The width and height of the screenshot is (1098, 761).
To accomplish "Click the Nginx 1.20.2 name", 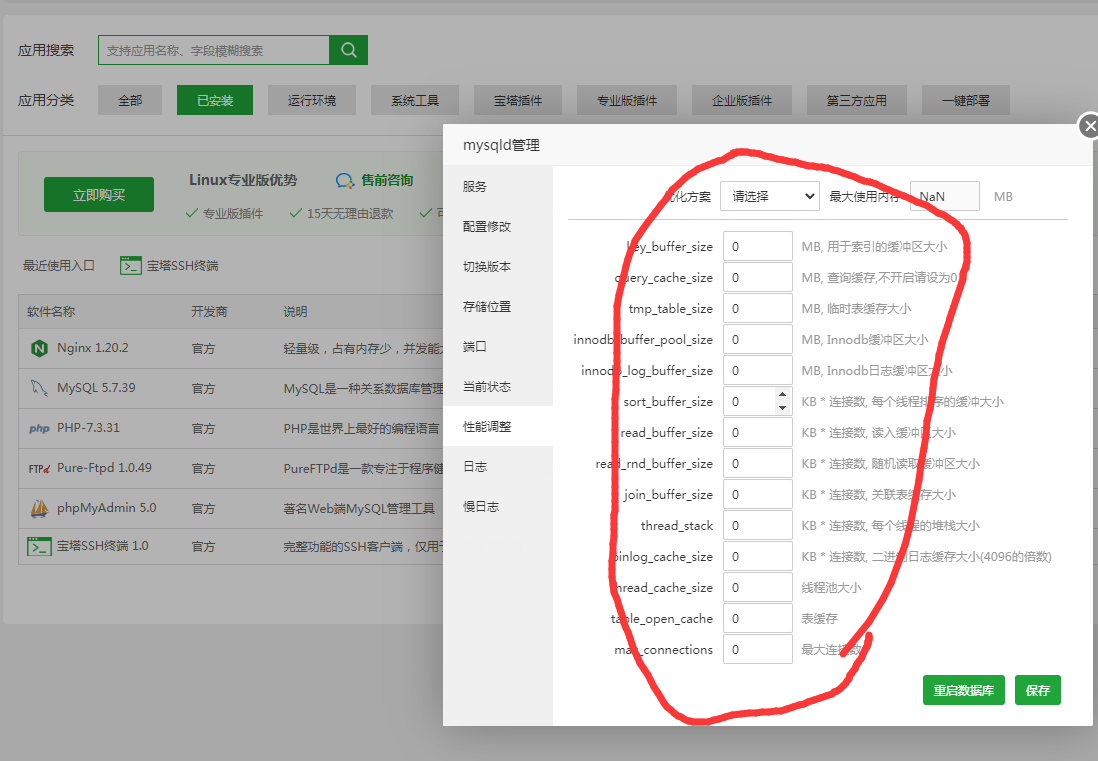I will [x=92, y=348].
